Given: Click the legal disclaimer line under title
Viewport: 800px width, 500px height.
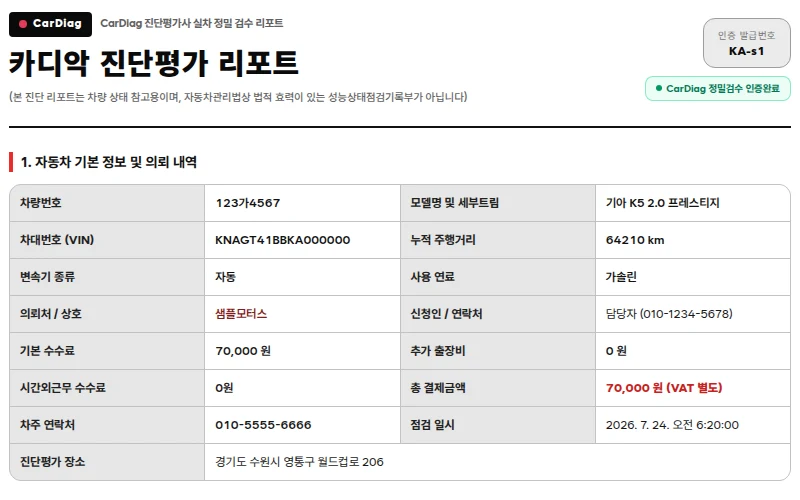Looking at the screenshot, I should point(238,97).
